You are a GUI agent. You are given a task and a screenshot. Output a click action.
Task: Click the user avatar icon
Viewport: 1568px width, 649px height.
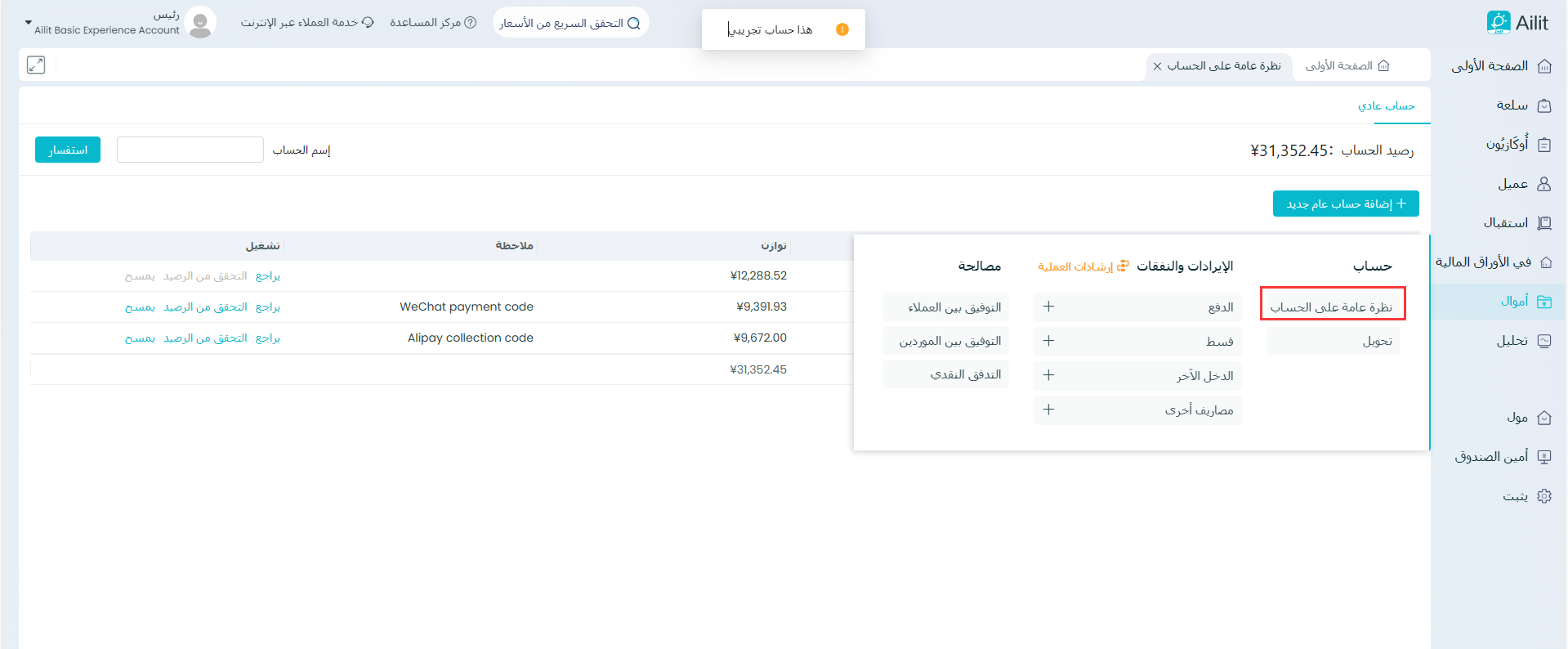[200, 23]
